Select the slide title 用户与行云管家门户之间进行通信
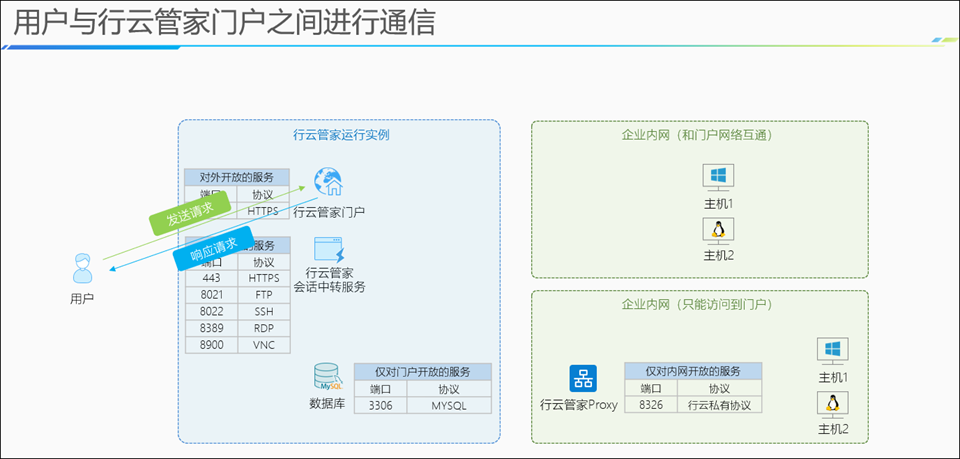960x459 pixels. pos(225,21)
